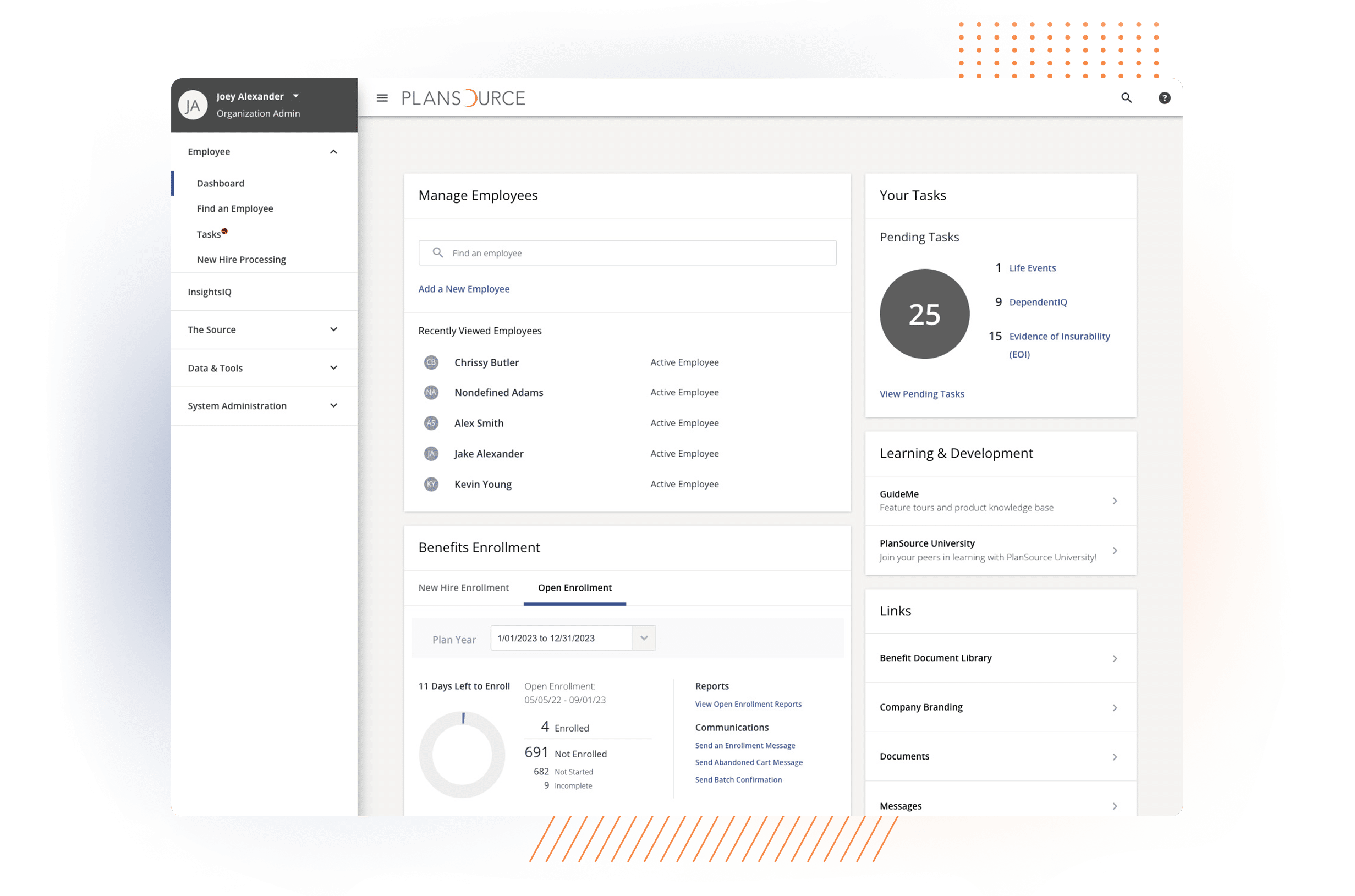Open Tasks in sidebar
1355x896 pixels.
[209, 234]
